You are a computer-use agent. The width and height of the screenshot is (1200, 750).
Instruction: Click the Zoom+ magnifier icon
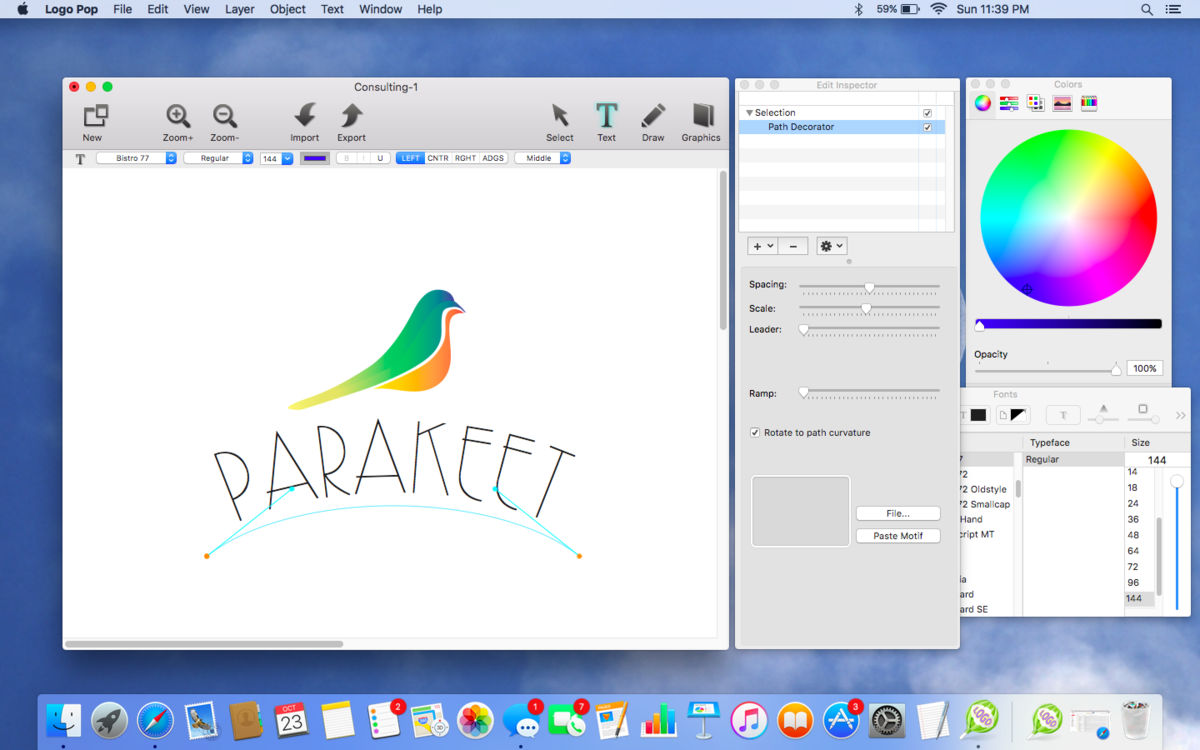178,116
